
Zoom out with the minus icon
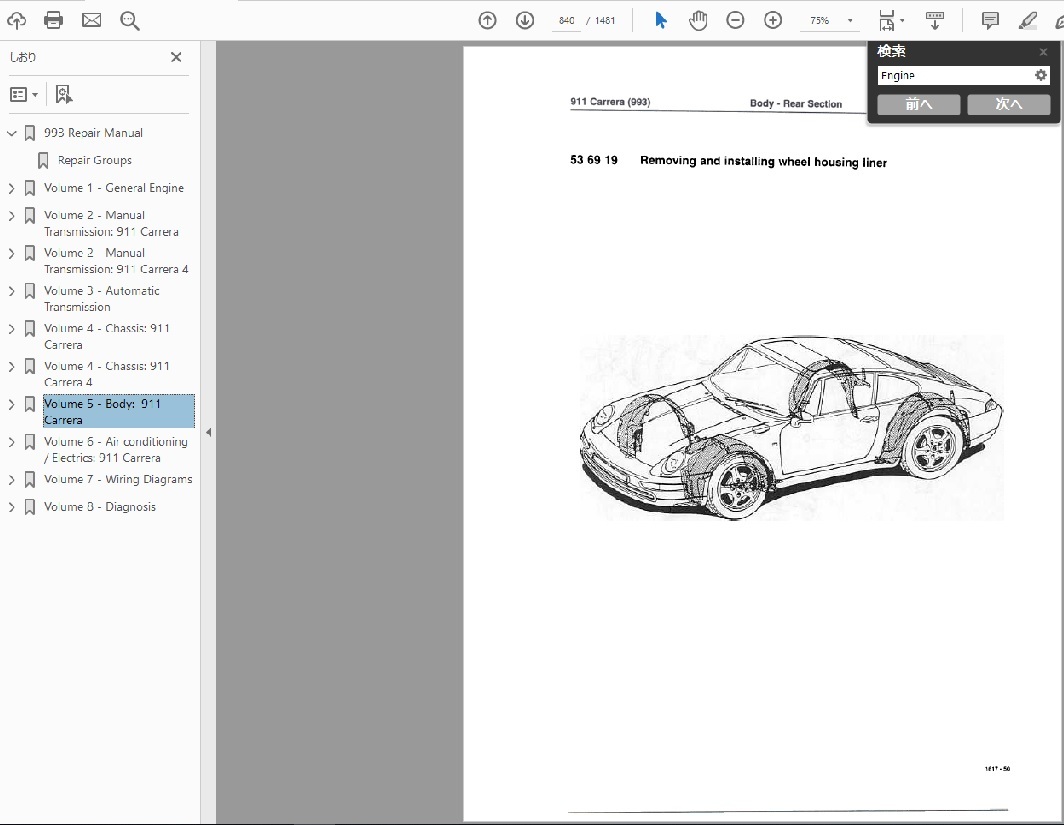tap(735, 20)
